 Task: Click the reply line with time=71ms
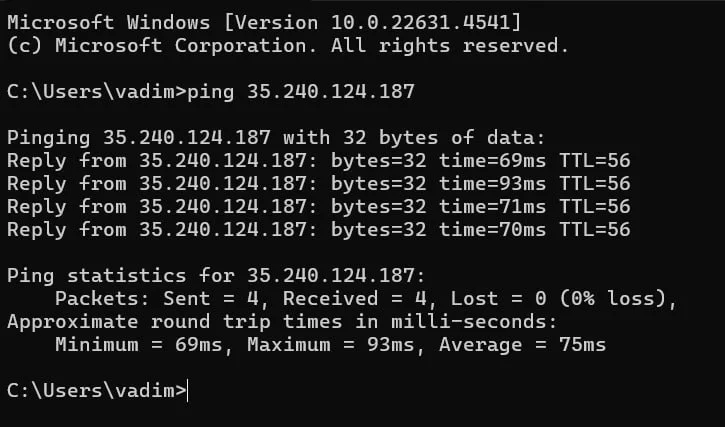(319, 207)
